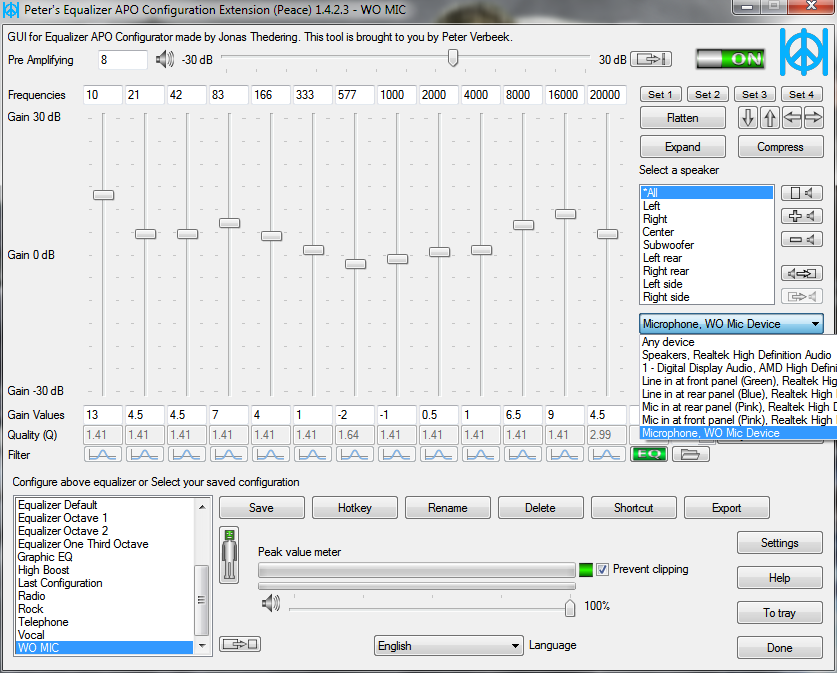The width and height of the screenshot is (837, 673).
Task: Click the add speaker plus icon
Action: [x=800, y=216]
